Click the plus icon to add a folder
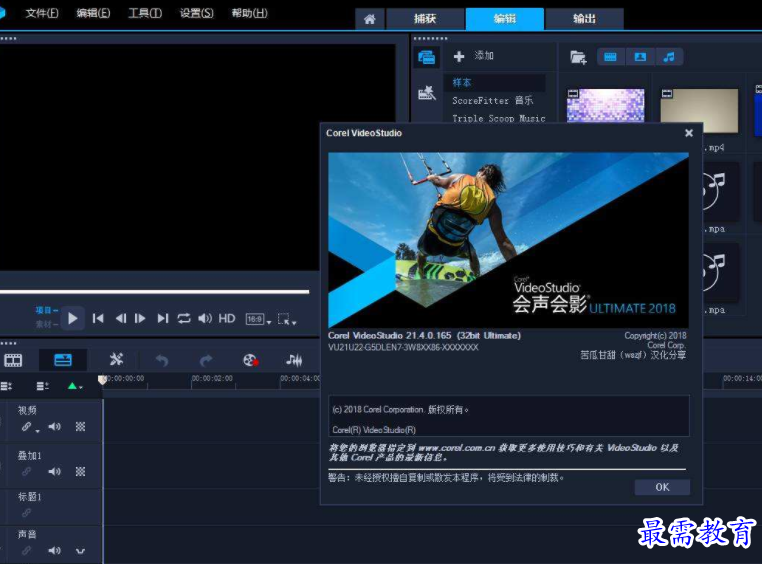This screenshot has height=564, width=762. (459, 56)
